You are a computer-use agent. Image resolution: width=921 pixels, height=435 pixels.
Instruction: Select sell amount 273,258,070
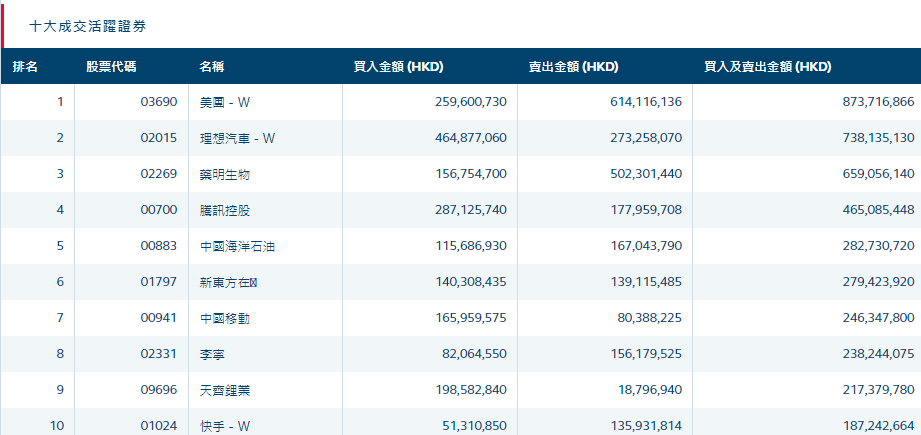646,138
